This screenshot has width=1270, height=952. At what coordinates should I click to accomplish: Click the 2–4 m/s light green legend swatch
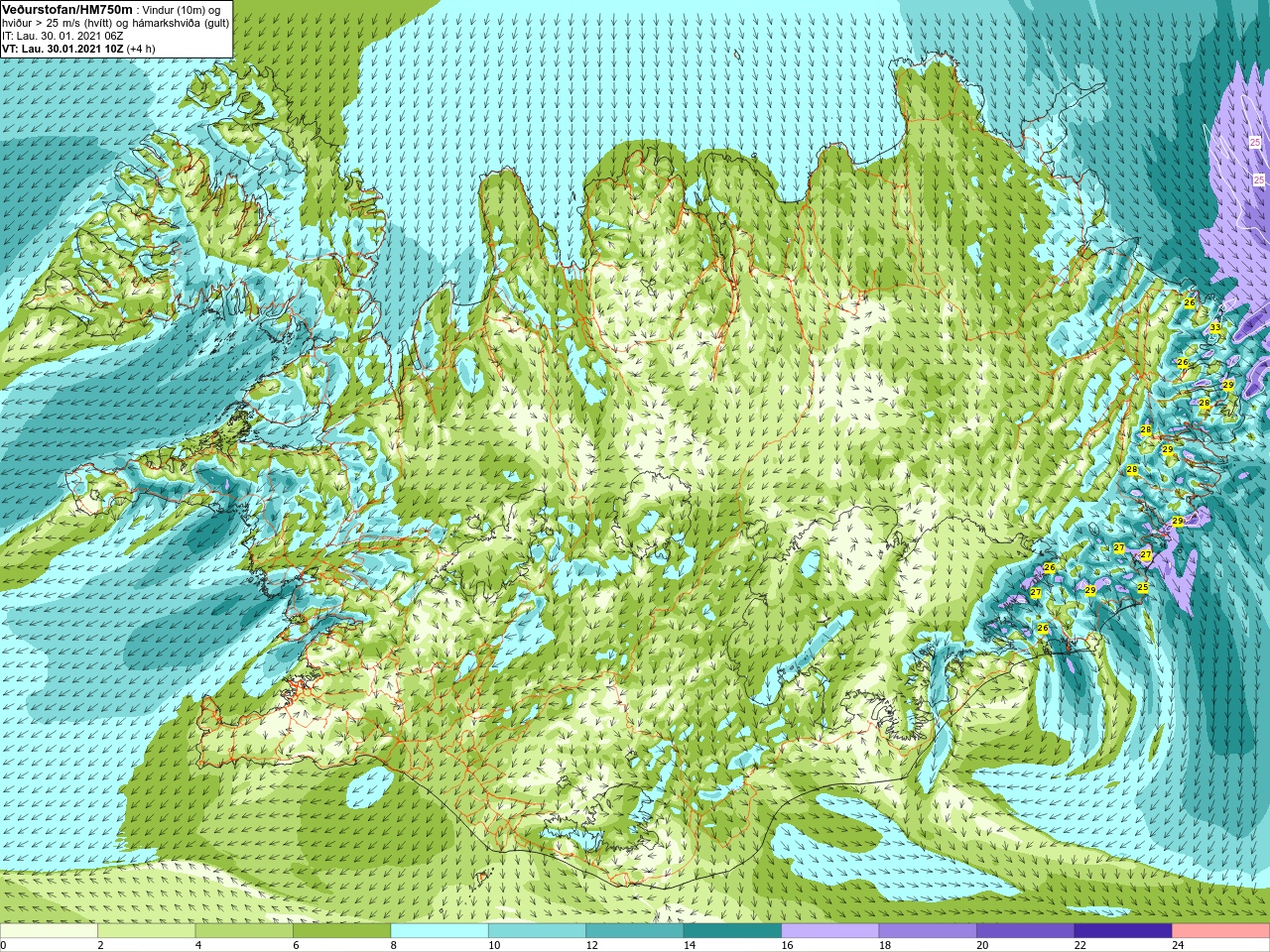point(147,931)
